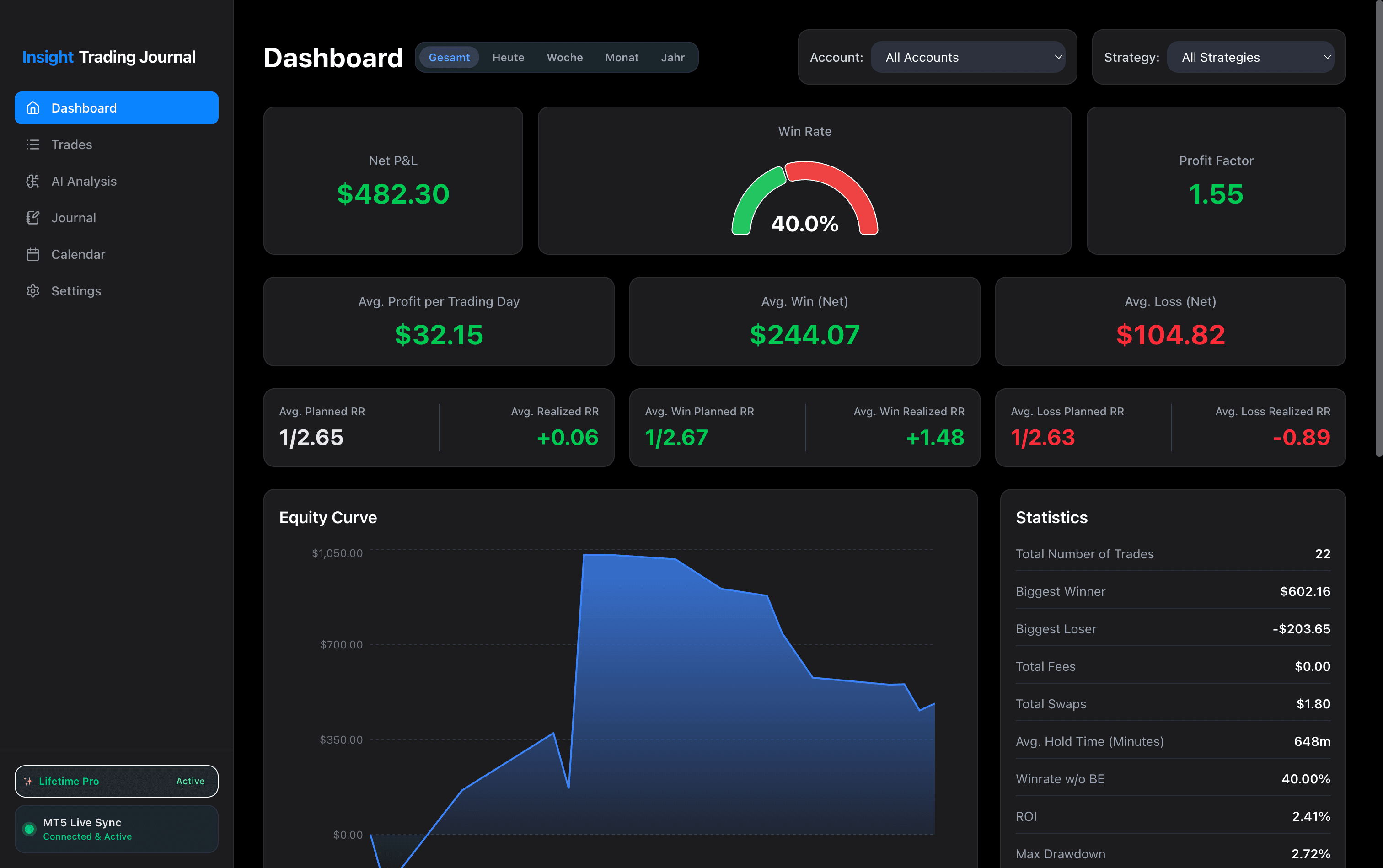Viewport: 1383px width, 868px height.
Task: Click the Avg. Planned RR value 1/2.65
Action: point(311,438)
